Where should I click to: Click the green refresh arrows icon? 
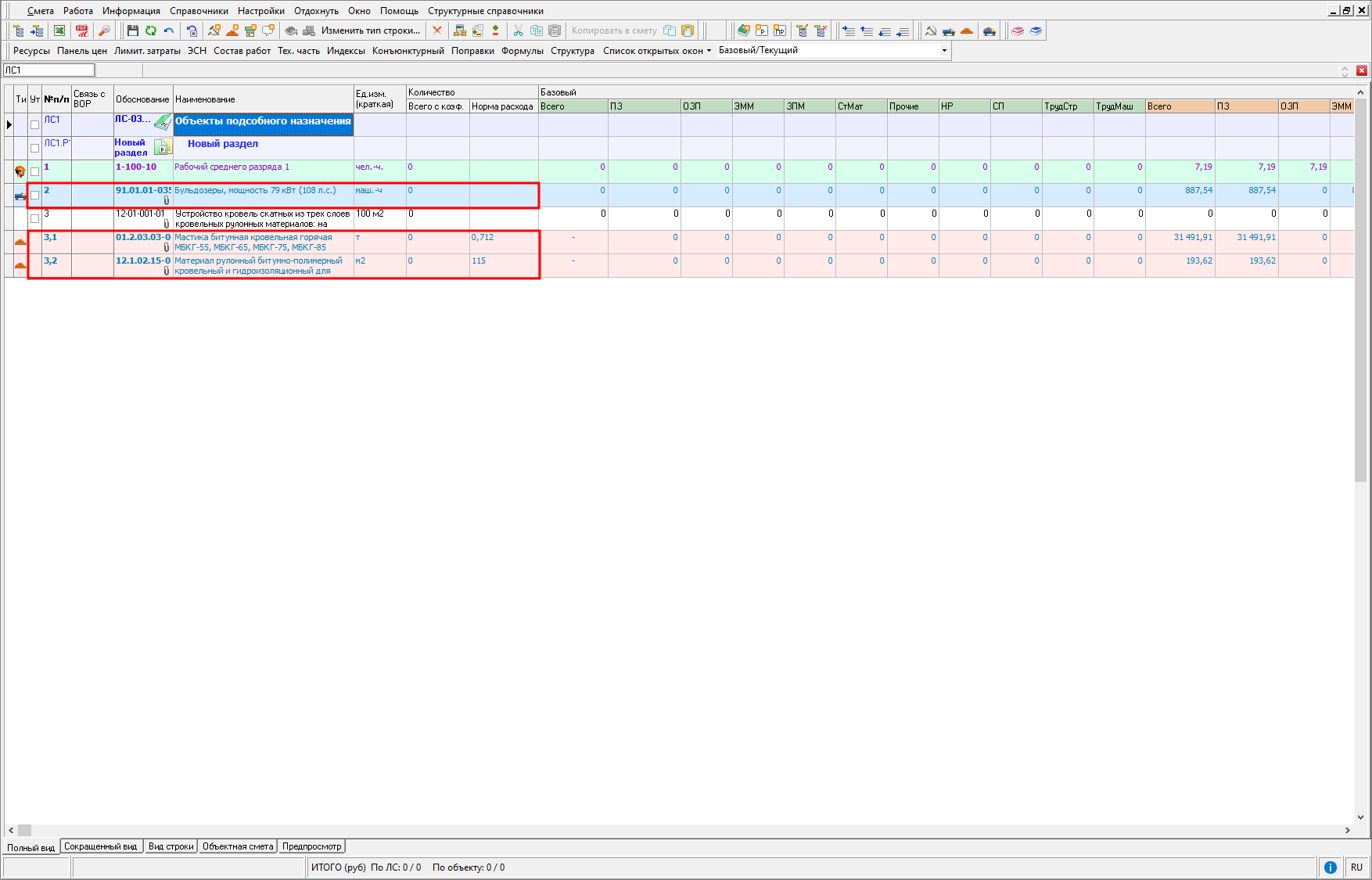pos(151,31)
